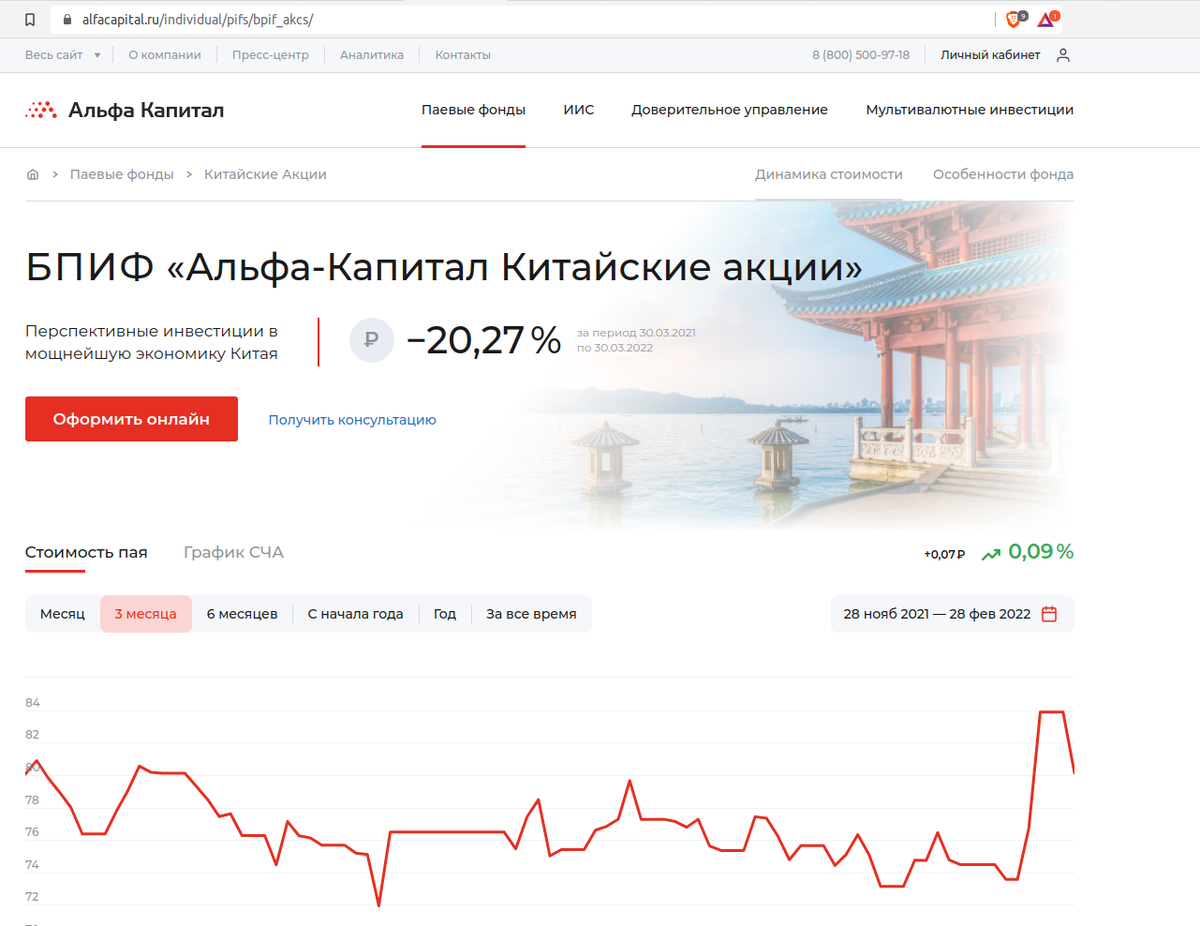Open 'О компании' link

pyautogui.click(x=165, y=55)
